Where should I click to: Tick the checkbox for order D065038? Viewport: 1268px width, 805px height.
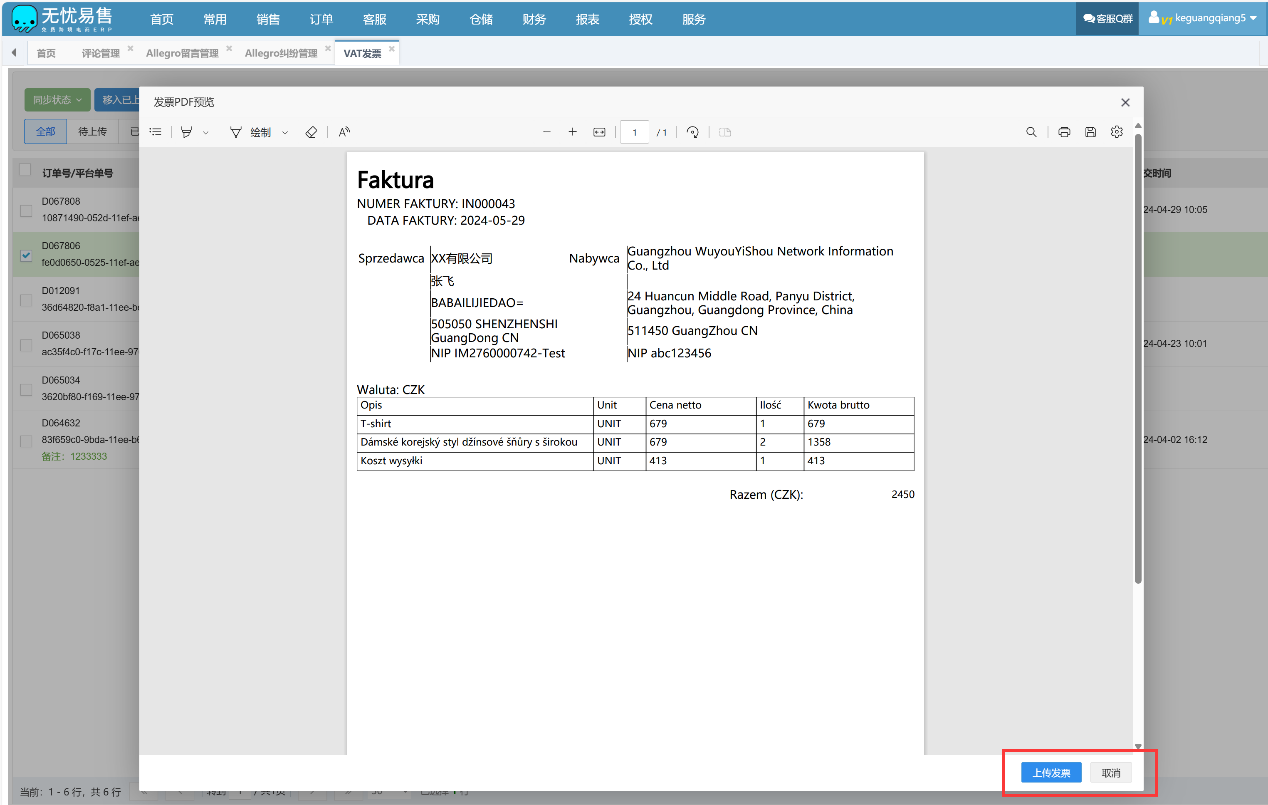(x=26, y=345)
